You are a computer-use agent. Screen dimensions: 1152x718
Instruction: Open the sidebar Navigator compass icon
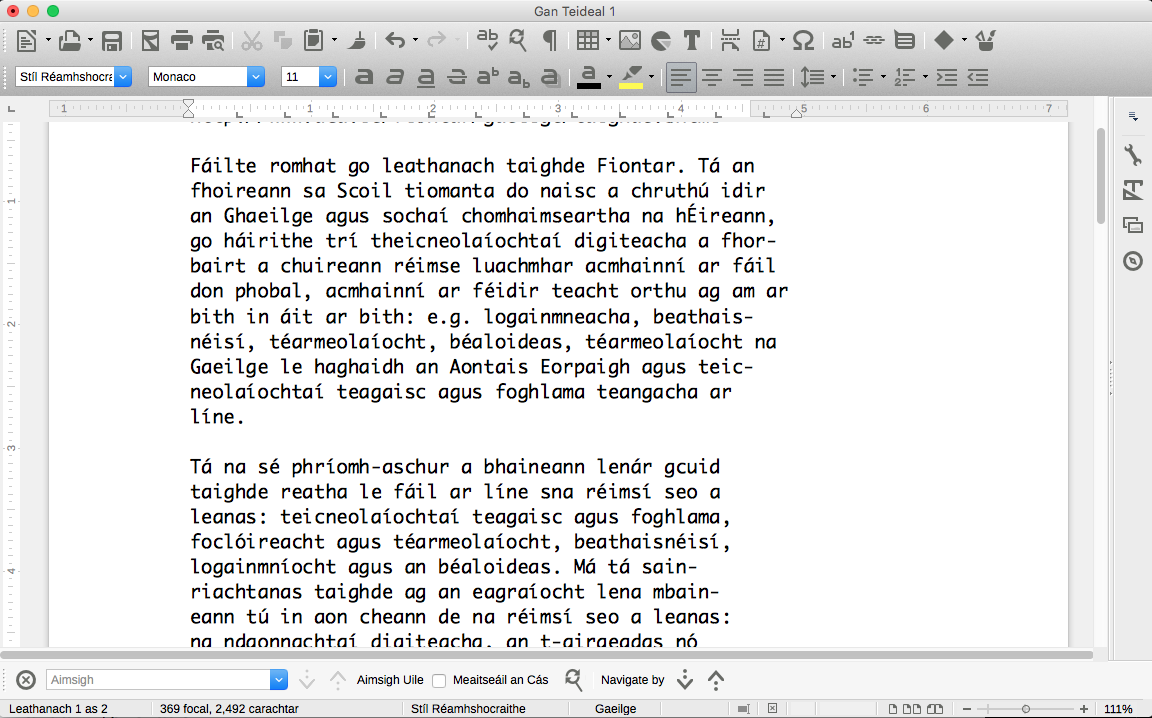pyautogui.click(x=1133, y=261)
